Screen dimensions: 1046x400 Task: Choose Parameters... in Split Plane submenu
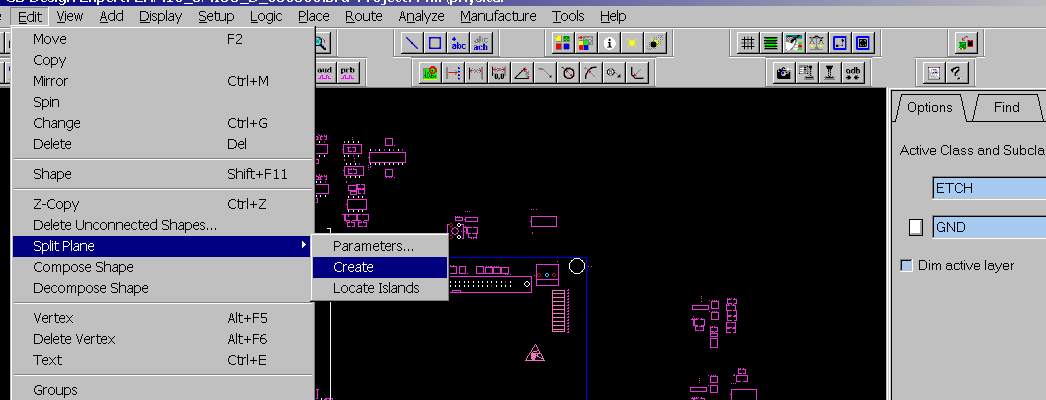click(380, 246)
